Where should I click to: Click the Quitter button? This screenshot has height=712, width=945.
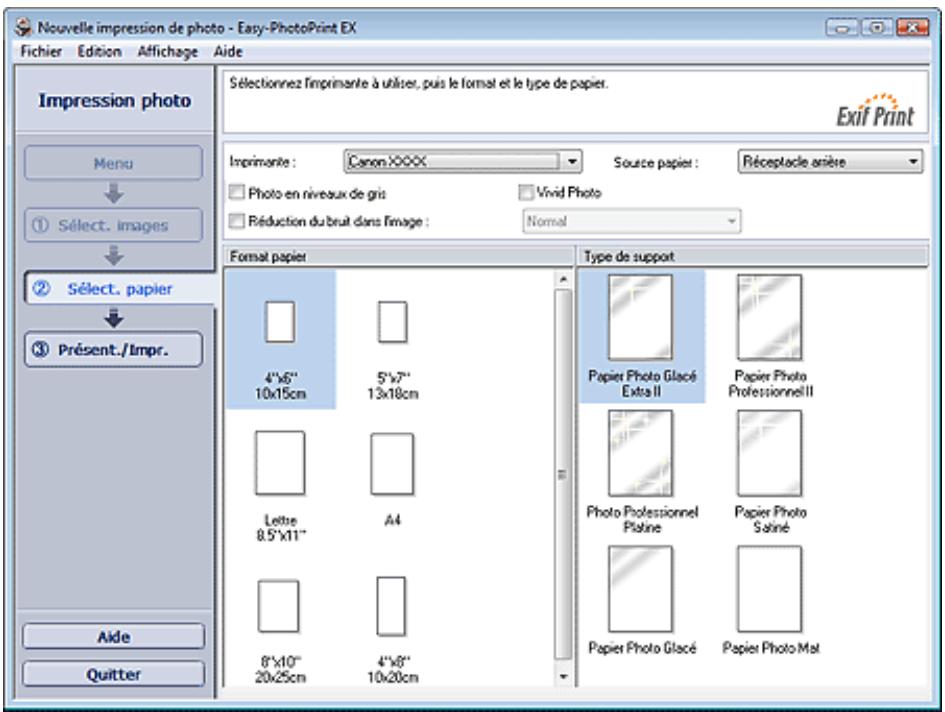(x=113, y=674)
